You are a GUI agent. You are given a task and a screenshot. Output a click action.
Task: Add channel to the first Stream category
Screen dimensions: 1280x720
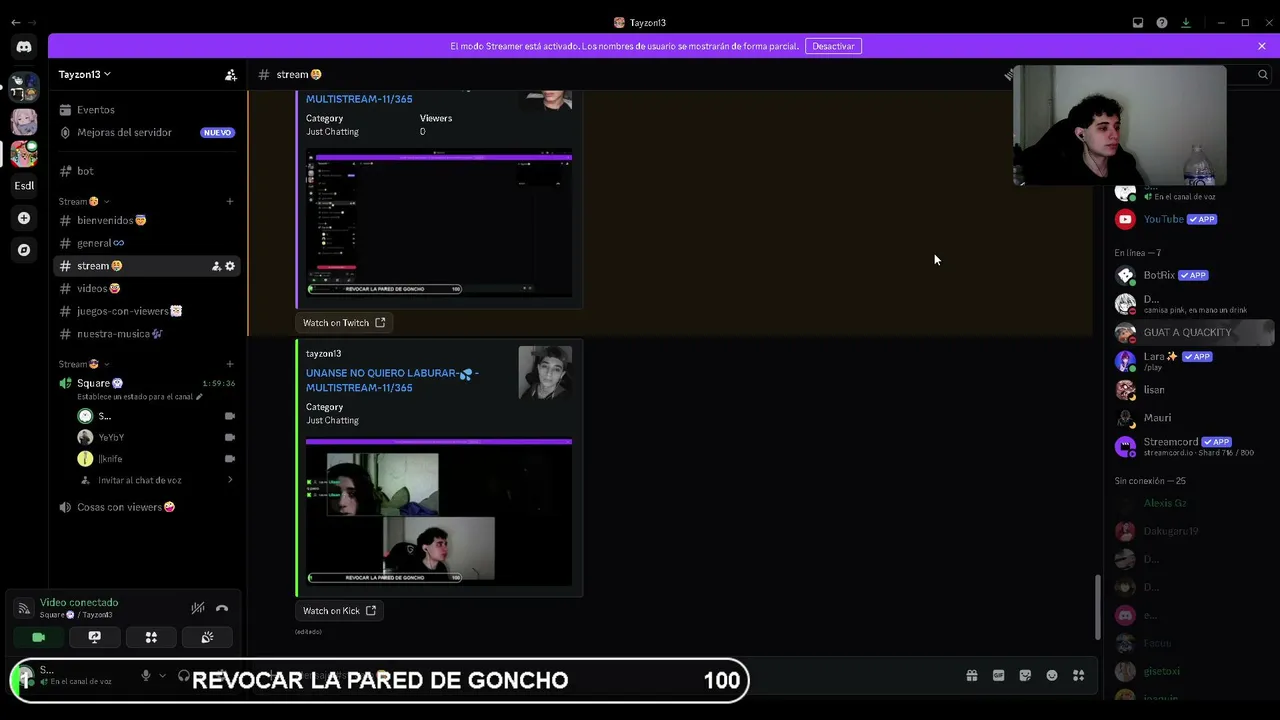(230, 201)
